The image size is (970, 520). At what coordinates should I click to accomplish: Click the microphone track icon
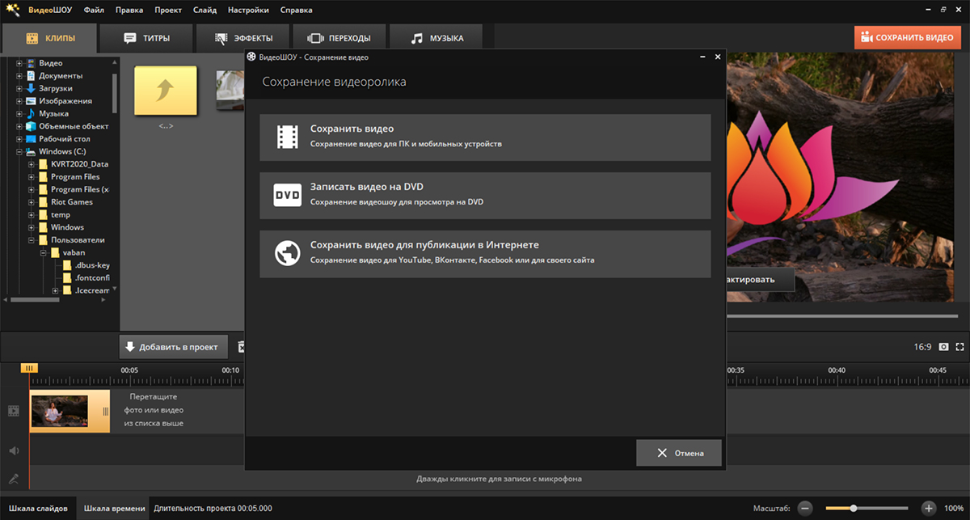tap(14, 479)
